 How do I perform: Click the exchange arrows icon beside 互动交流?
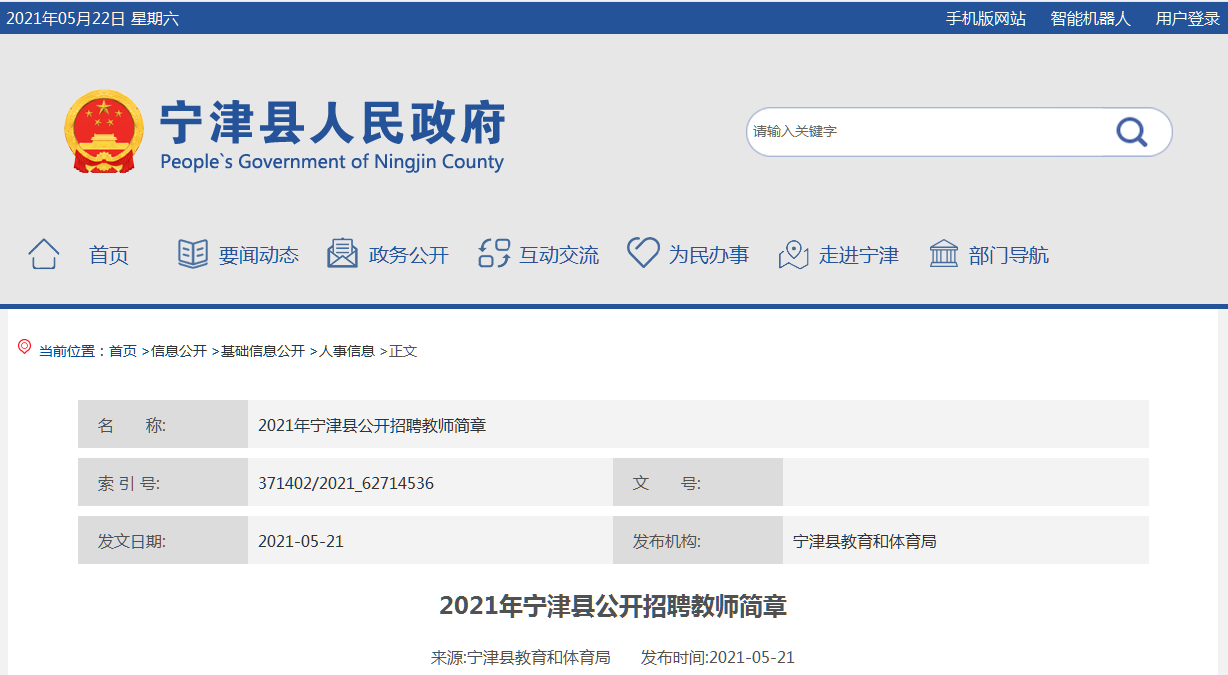(x=494, y=254)
